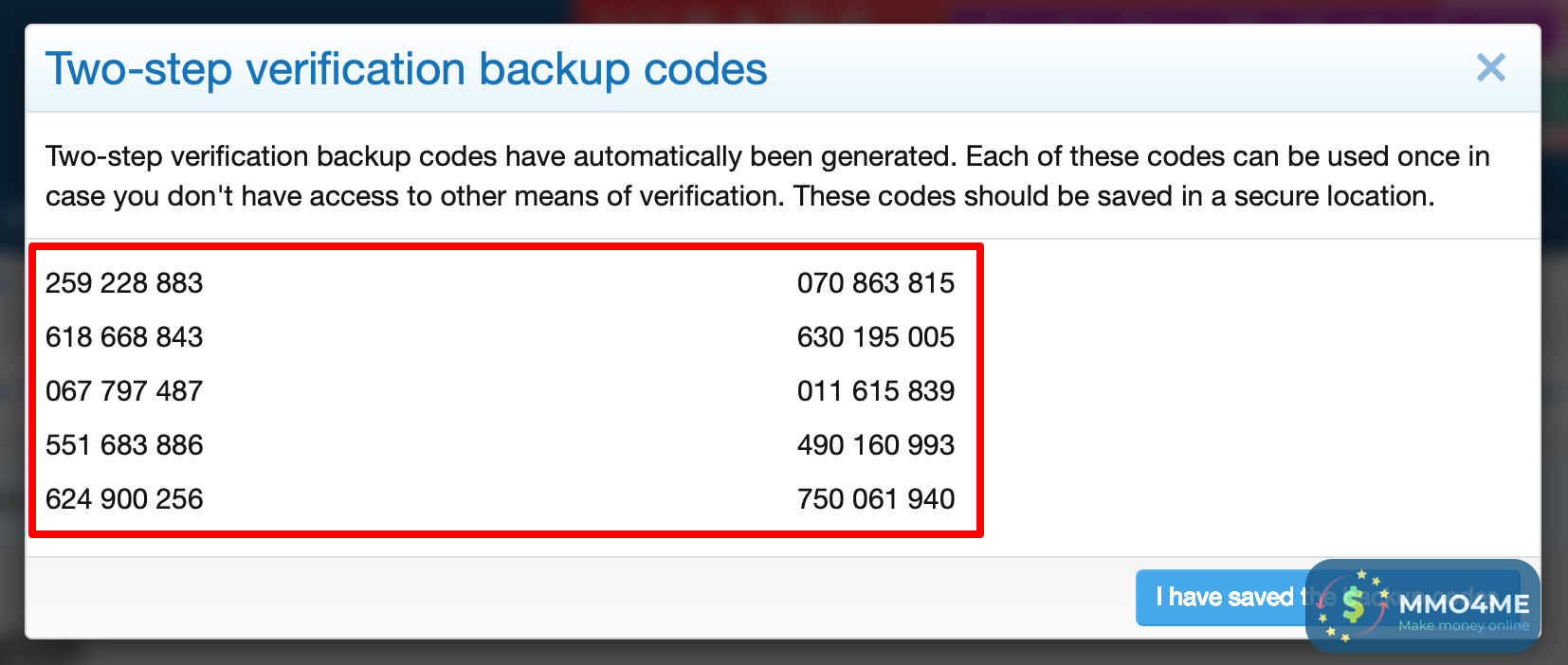Click backup code 618 668 843

(x=124, y=337)
